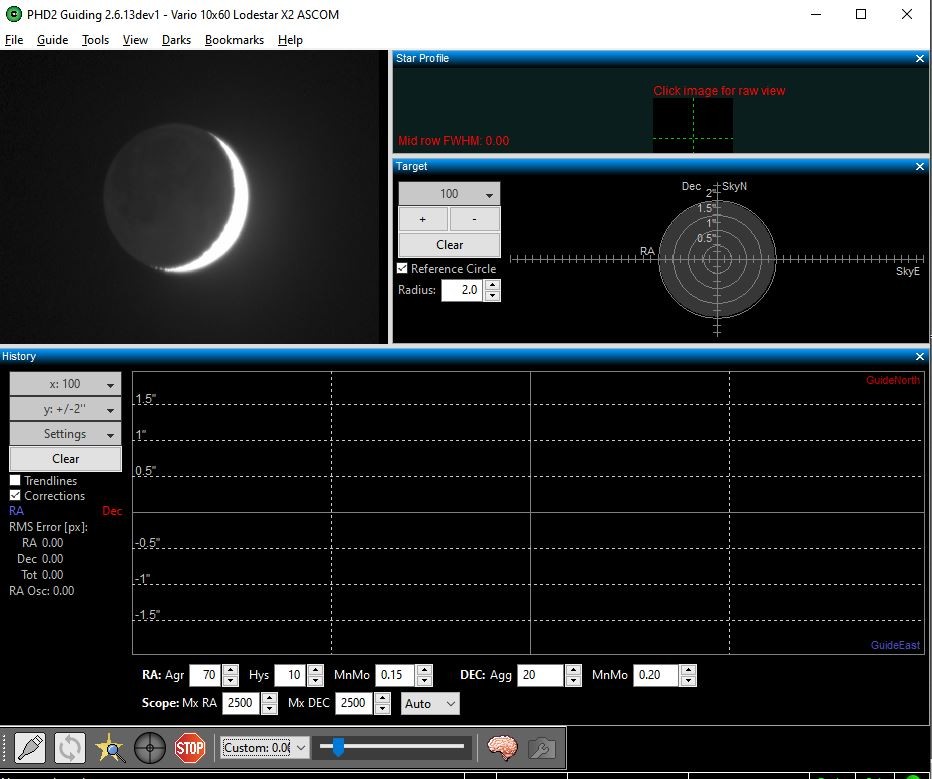Increase the DEC Agg stepper
The width and height of the screenshot is (932, 779).
pos(573,670)
